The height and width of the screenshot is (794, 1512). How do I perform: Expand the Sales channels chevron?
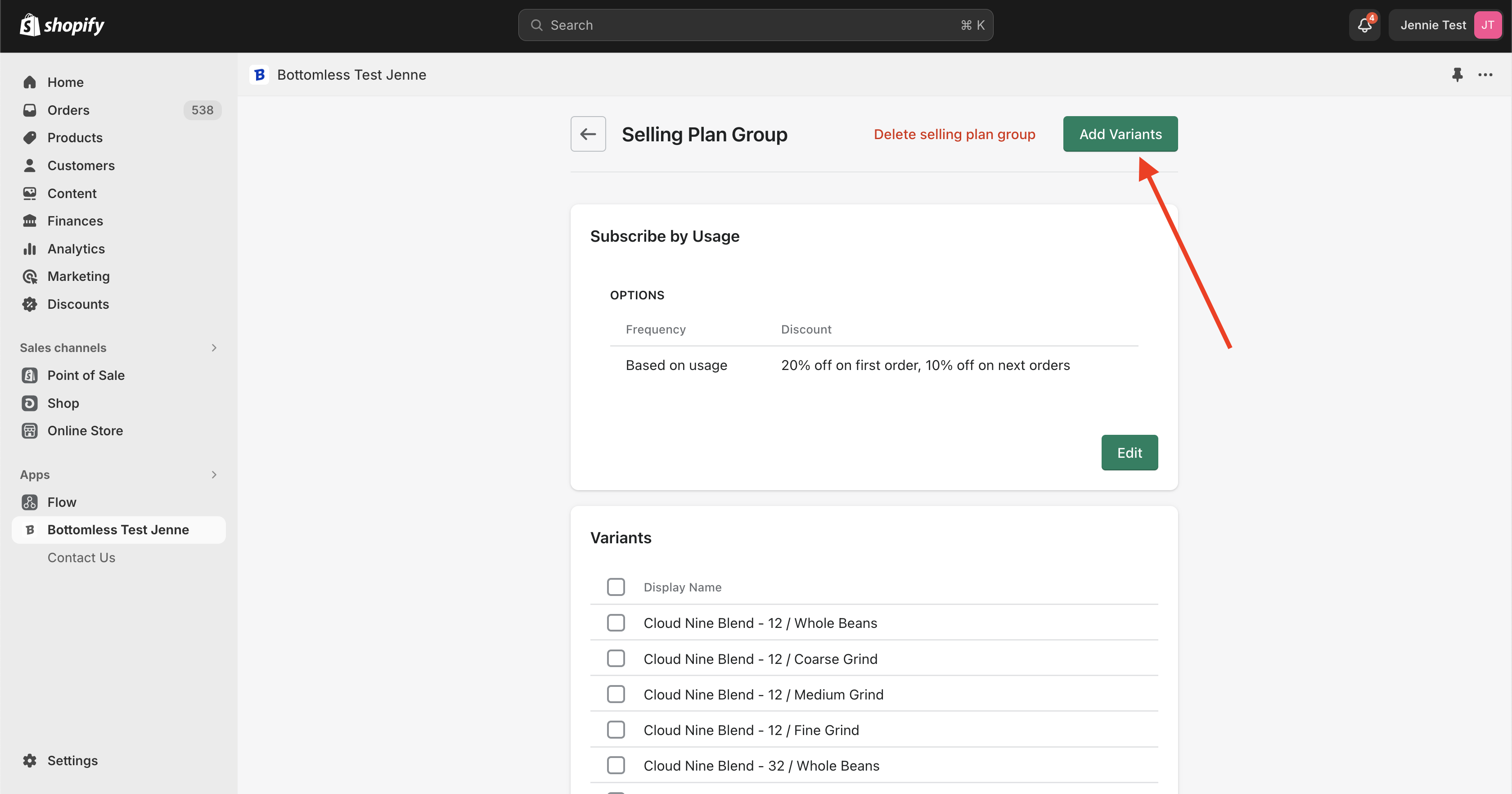[x=214, y=347]
